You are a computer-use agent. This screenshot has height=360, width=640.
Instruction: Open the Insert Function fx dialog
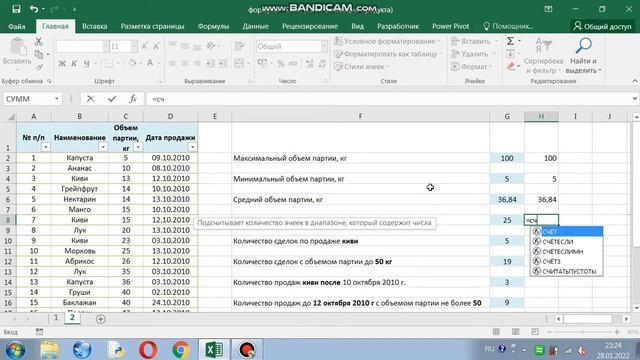pos(133,99)
